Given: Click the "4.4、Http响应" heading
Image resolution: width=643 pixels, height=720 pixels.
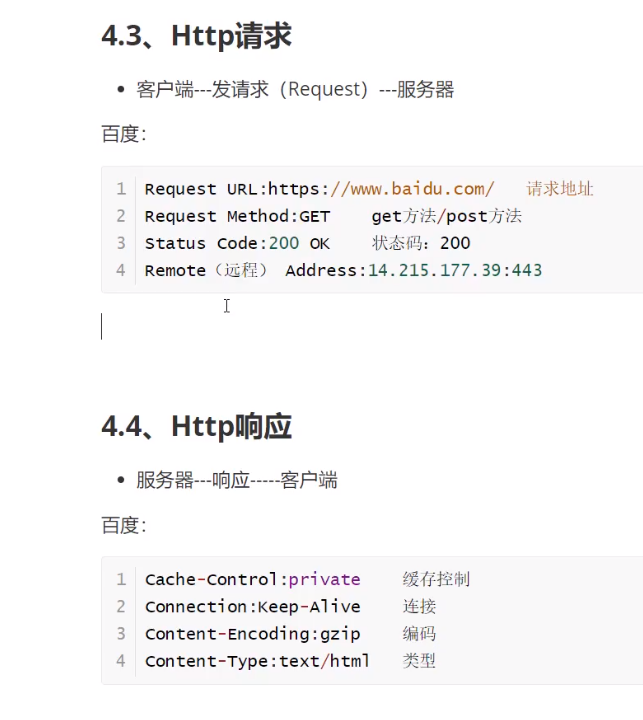Looking at the screenshot, I should (x=196, y=427).
